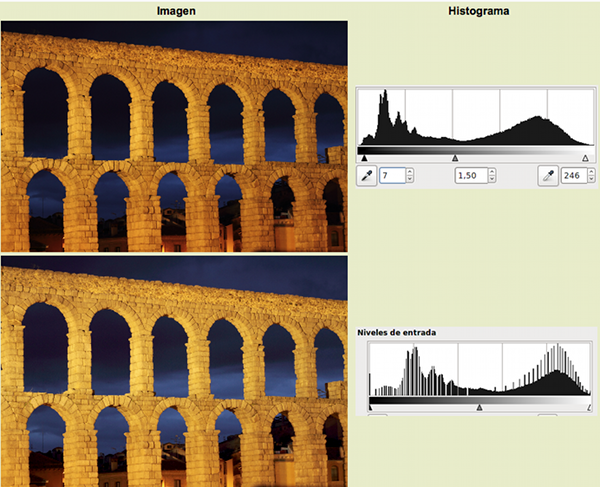Click the Histograma column heading
This screenshot has width=600, height=487.
479,11
